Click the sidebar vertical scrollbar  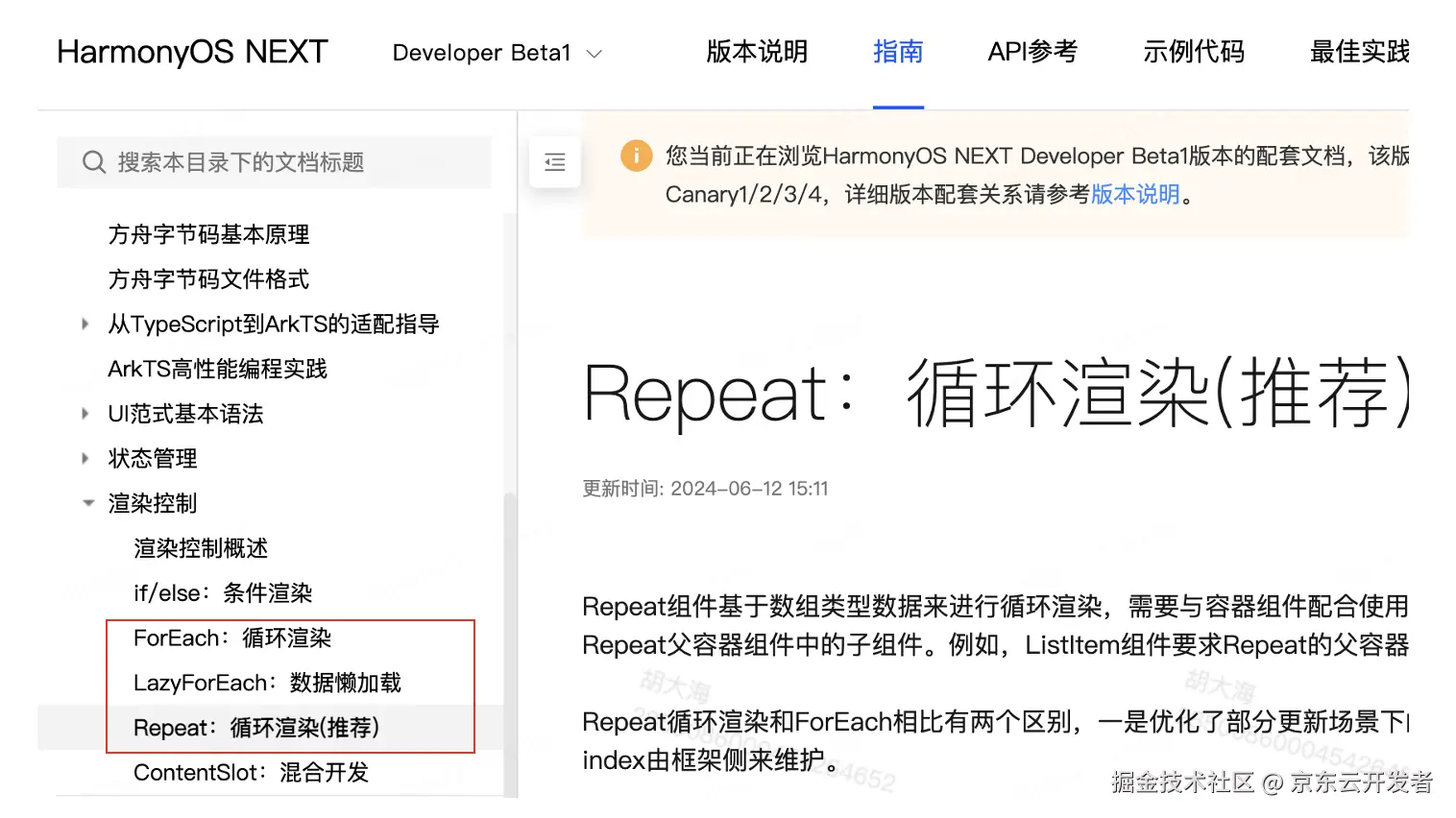(510, 643)
